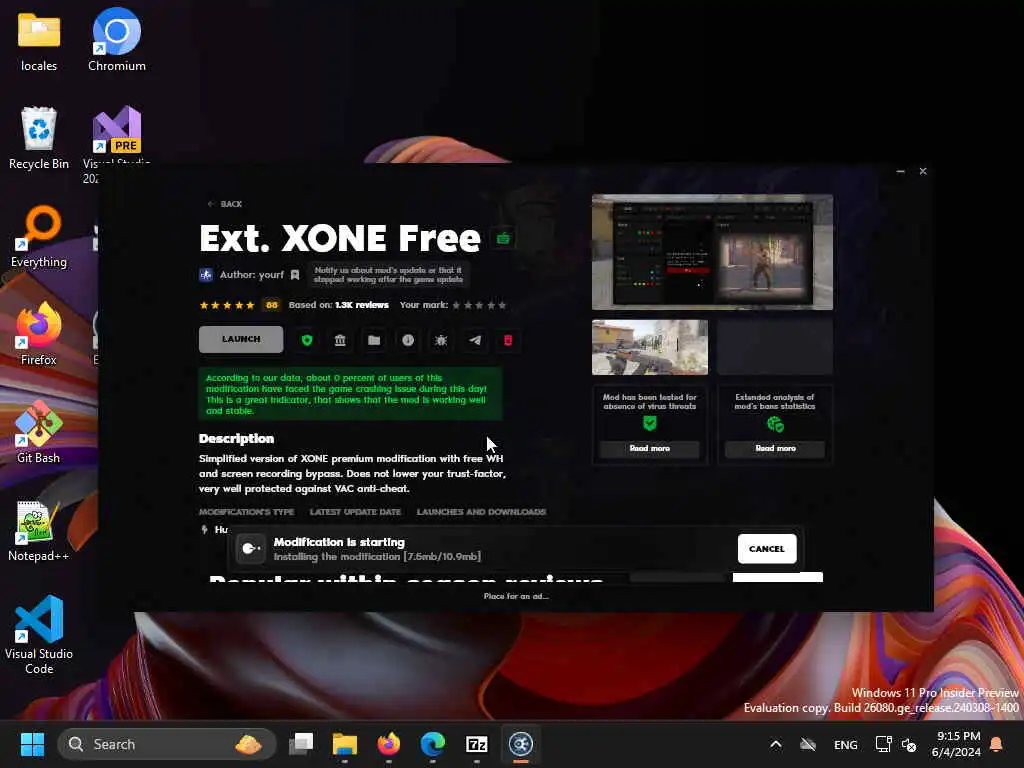The width and height of the screenshot is (1024, 768).
Task: Open Firefox from the taskbar
Action: [x=389, y=744]
